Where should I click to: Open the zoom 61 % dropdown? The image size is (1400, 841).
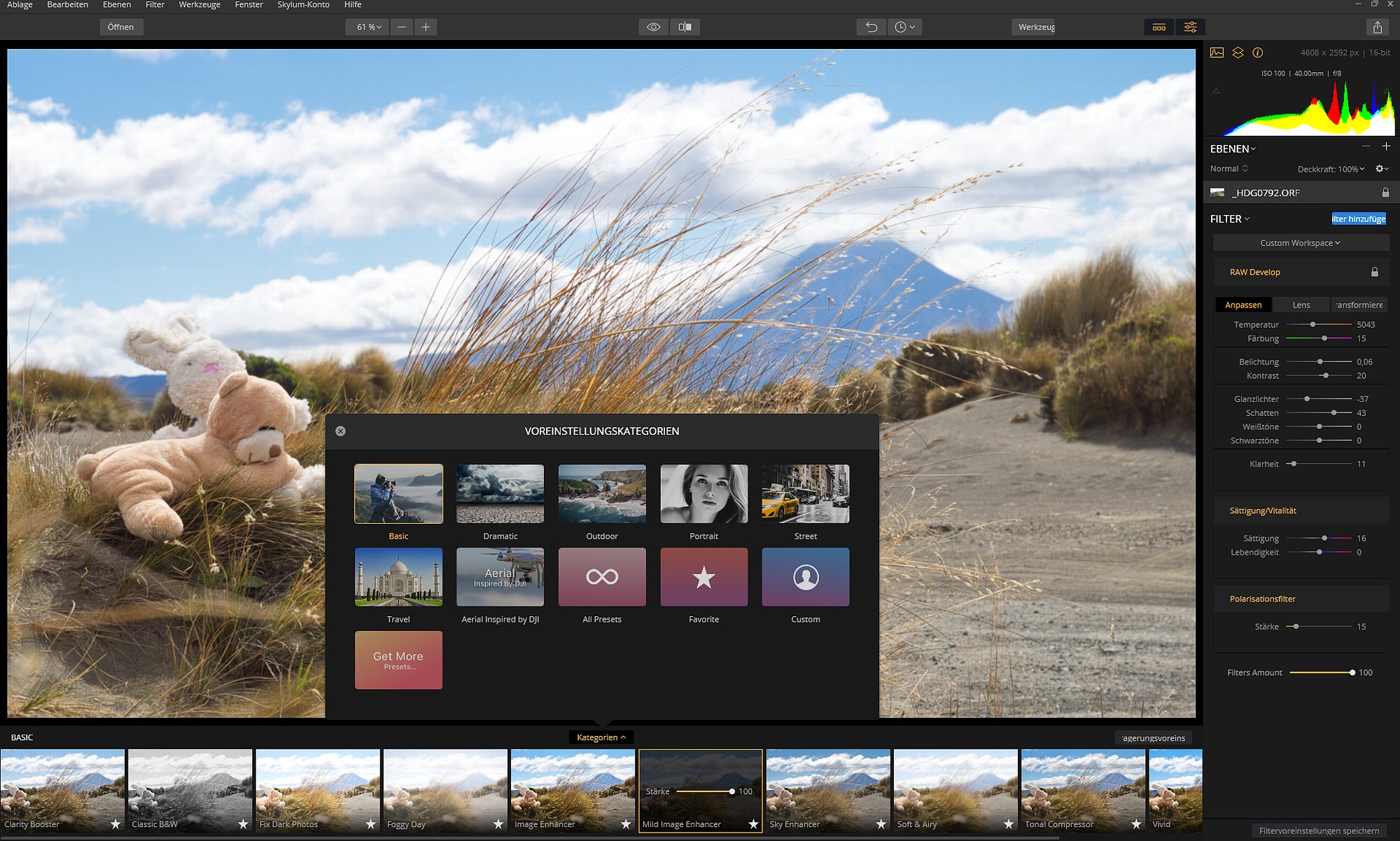(x=367, y=27)
